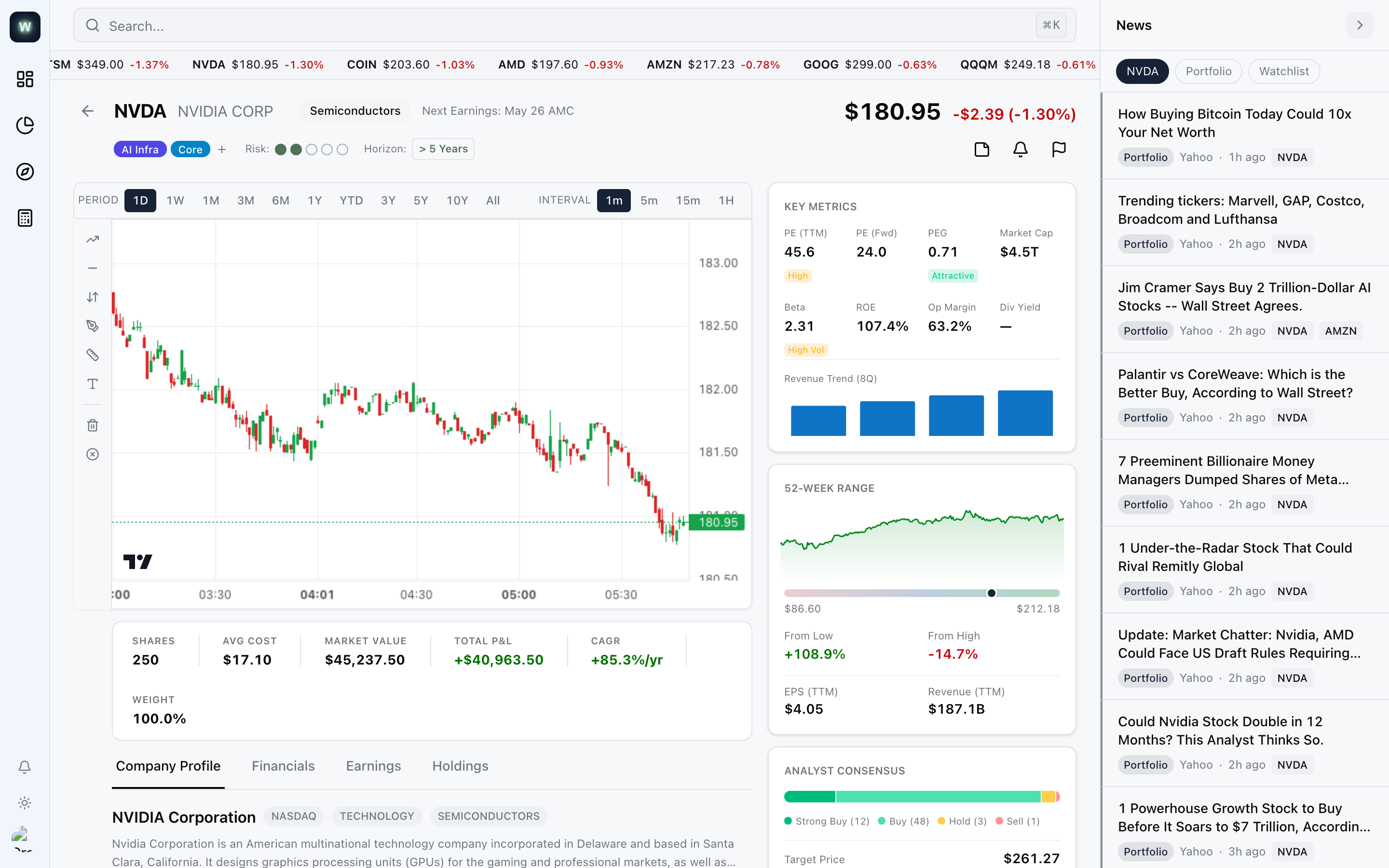The image size is (1389, 868).
Task: Add a tag with the plus icon
Action: point(222,149)
